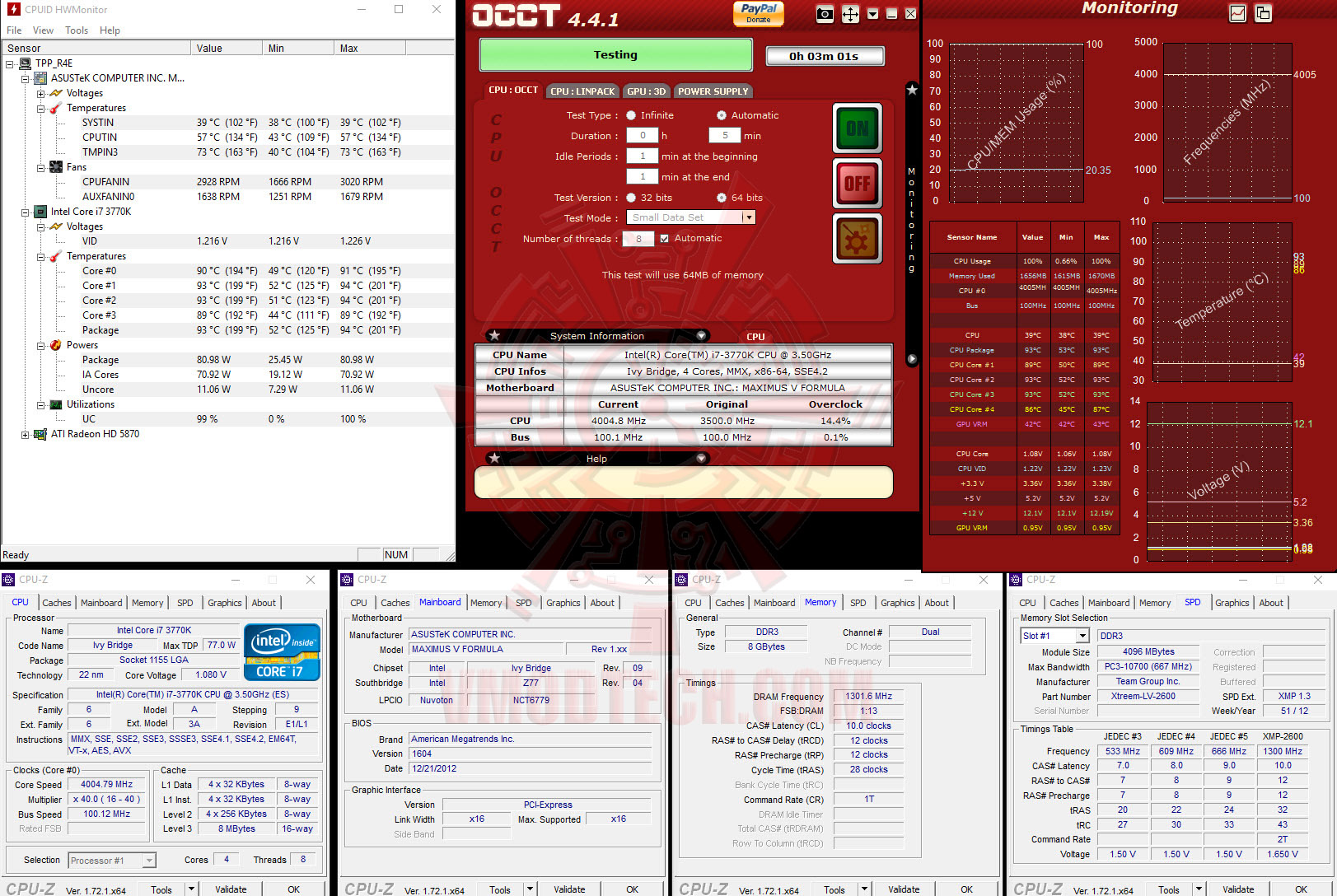Toggle the Help section arrow in OCCT
The width and height of the screenshot is (1337, 896).
pos(701,458)
